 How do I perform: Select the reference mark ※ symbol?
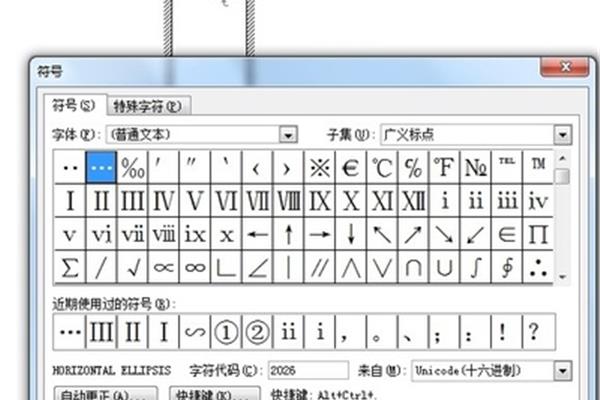point(320,167)
